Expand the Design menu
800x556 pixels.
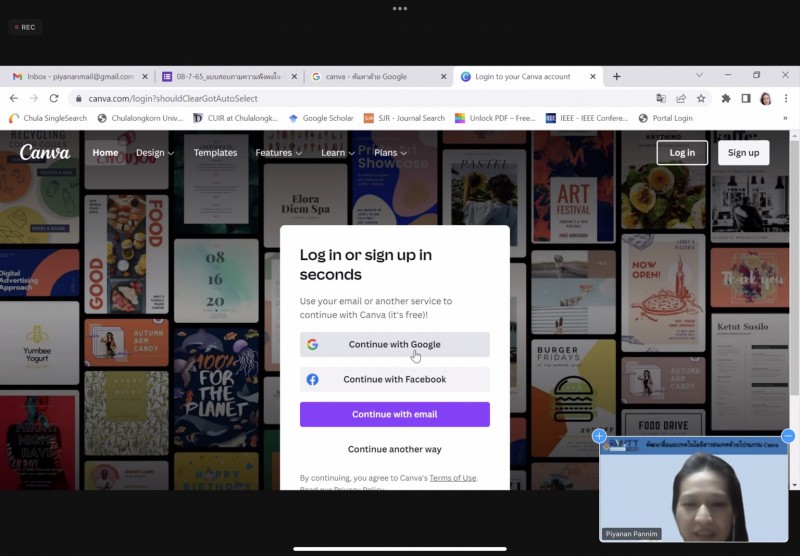coord(155,153)
